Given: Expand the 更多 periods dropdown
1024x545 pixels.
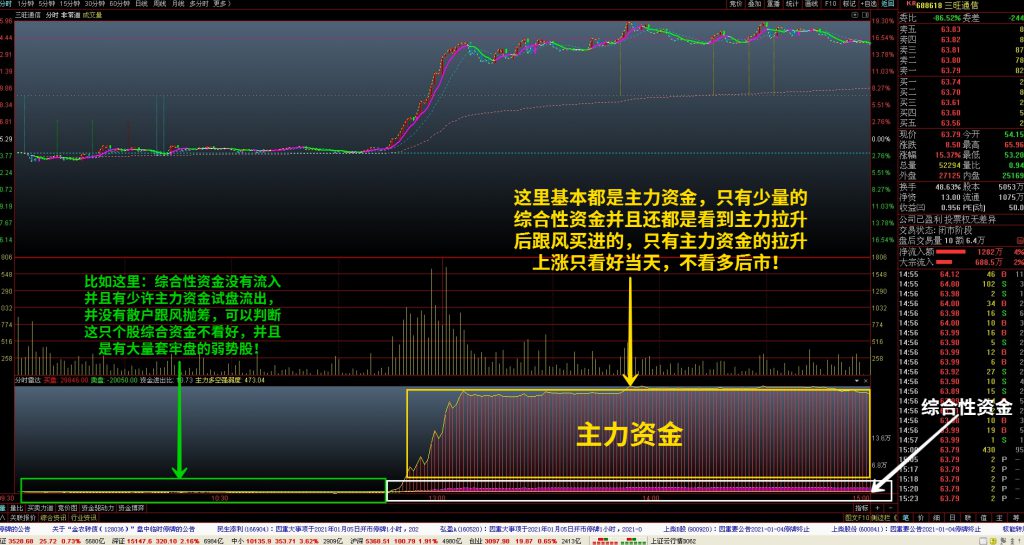Looking at the screenshot, I should (220, 4).
